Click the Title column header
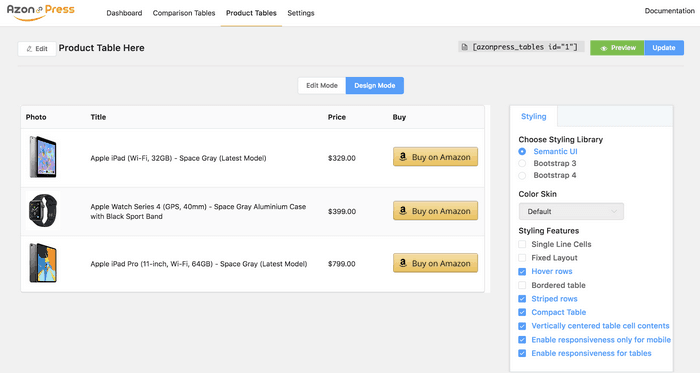700x373 pixels. point(98,117)
